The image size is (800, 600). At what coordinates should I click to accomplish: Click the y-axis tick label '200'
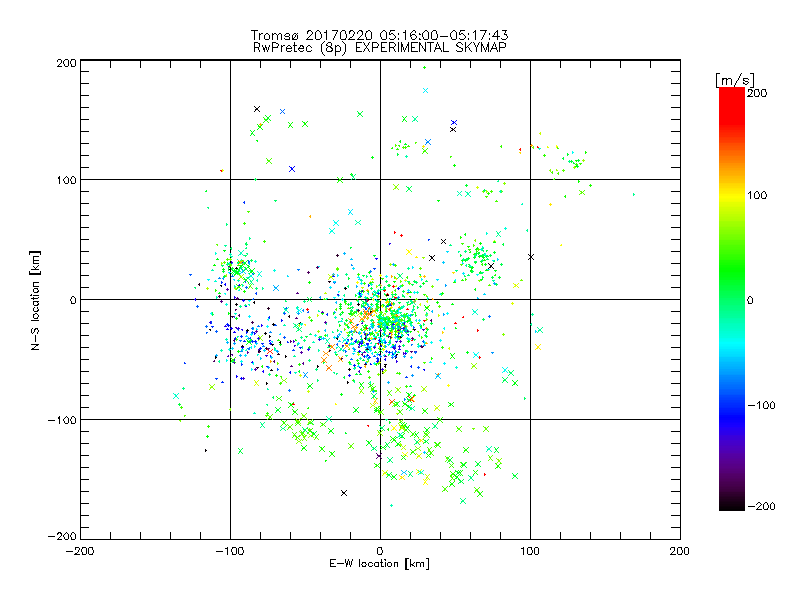pyautogui.click(x=66, y=63)
